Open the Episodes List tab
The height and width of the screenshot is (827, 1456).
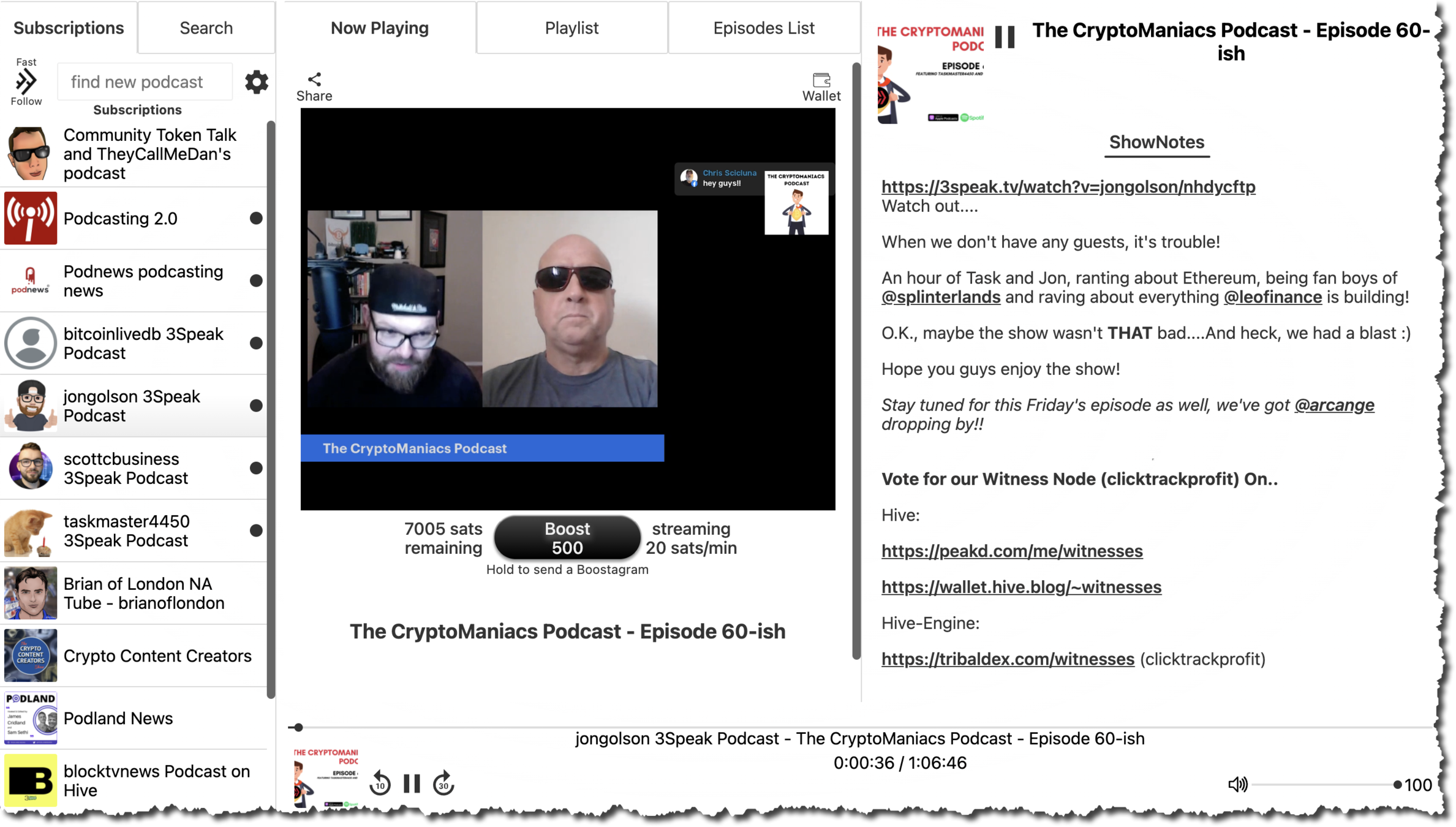(763, 28)
